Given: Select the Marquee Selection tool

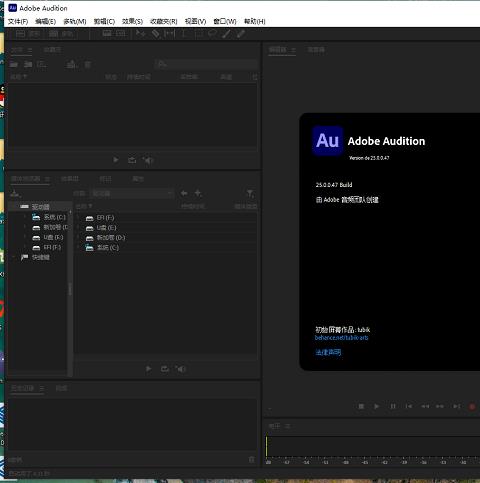Looking at the screenshot, I should (x=199, y=34).
